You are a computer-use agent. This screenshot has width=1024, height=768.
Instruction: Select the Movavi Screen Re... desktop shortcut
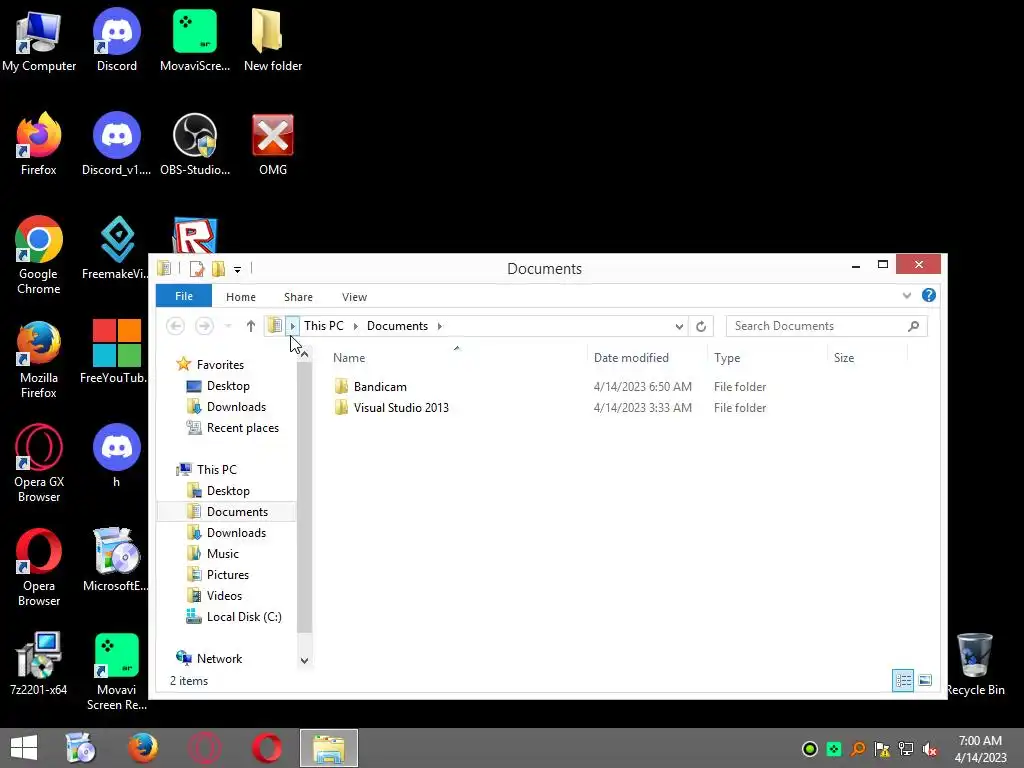tap(116, 671)
